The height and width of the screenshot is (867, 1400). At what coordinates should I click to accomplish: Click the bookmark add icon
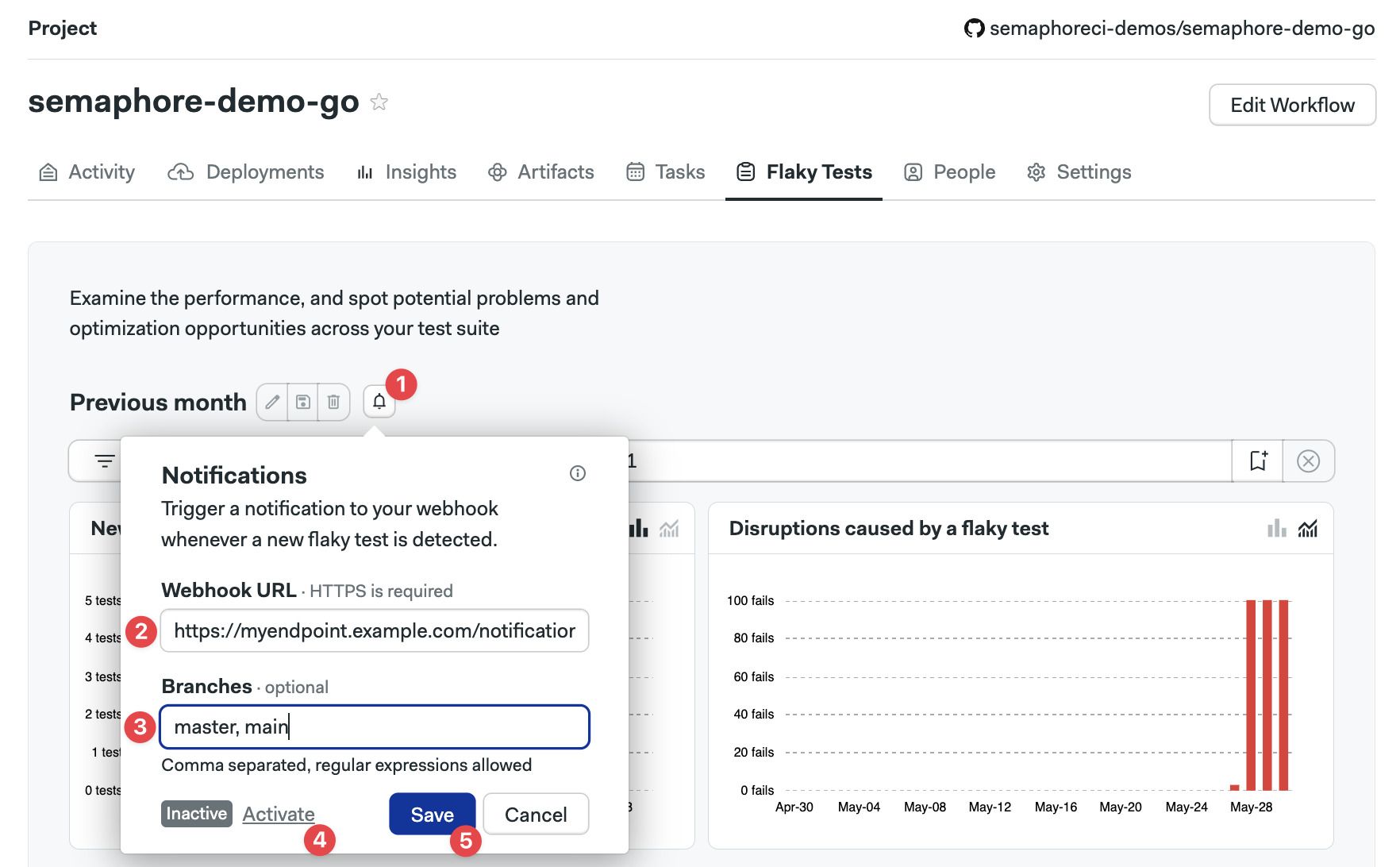click(1258, 460)
